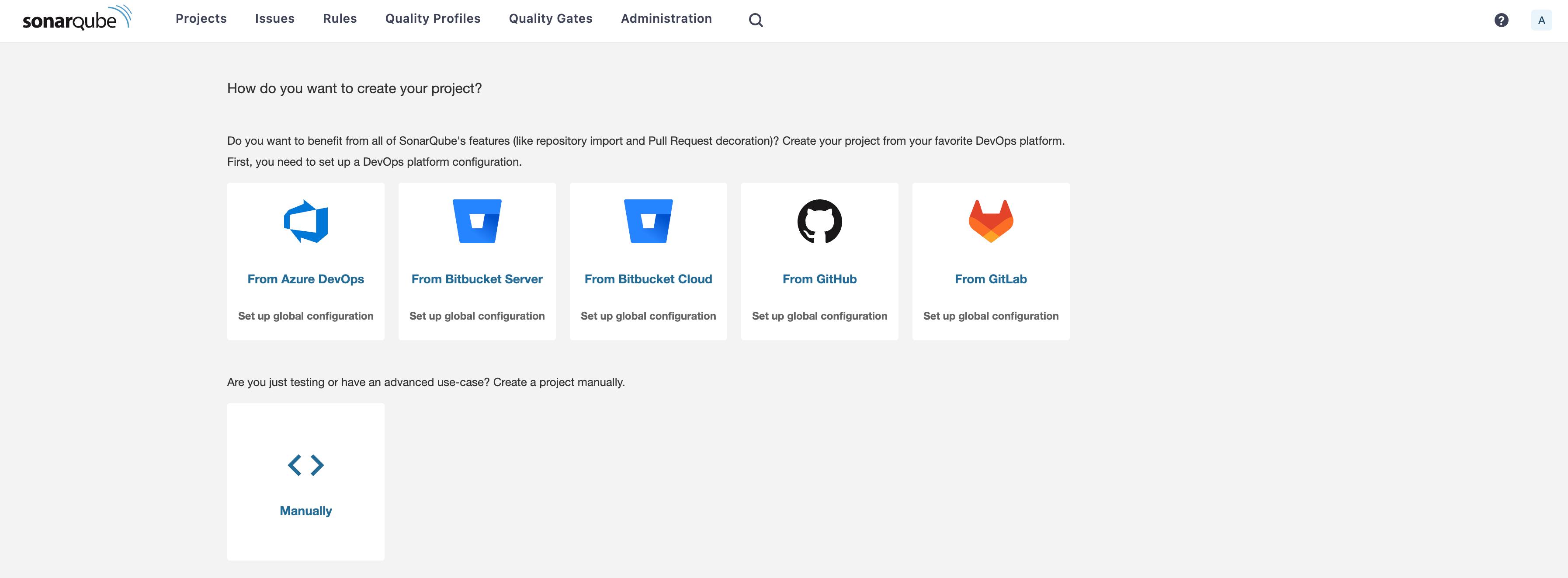Click the Bitbucket Cloud bucket icon
Viewport: 1568px width, 578px height.
648,221
